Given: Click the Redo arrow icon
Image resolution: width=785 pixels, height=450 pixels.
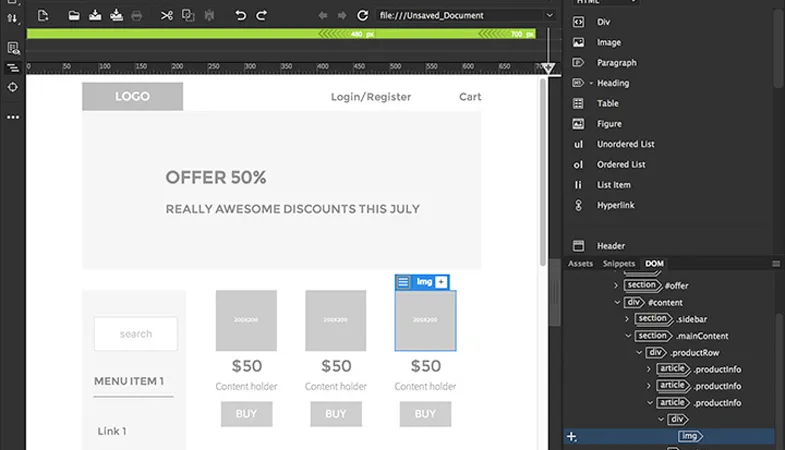Looking at the screenshot, I should click(262, 15).
